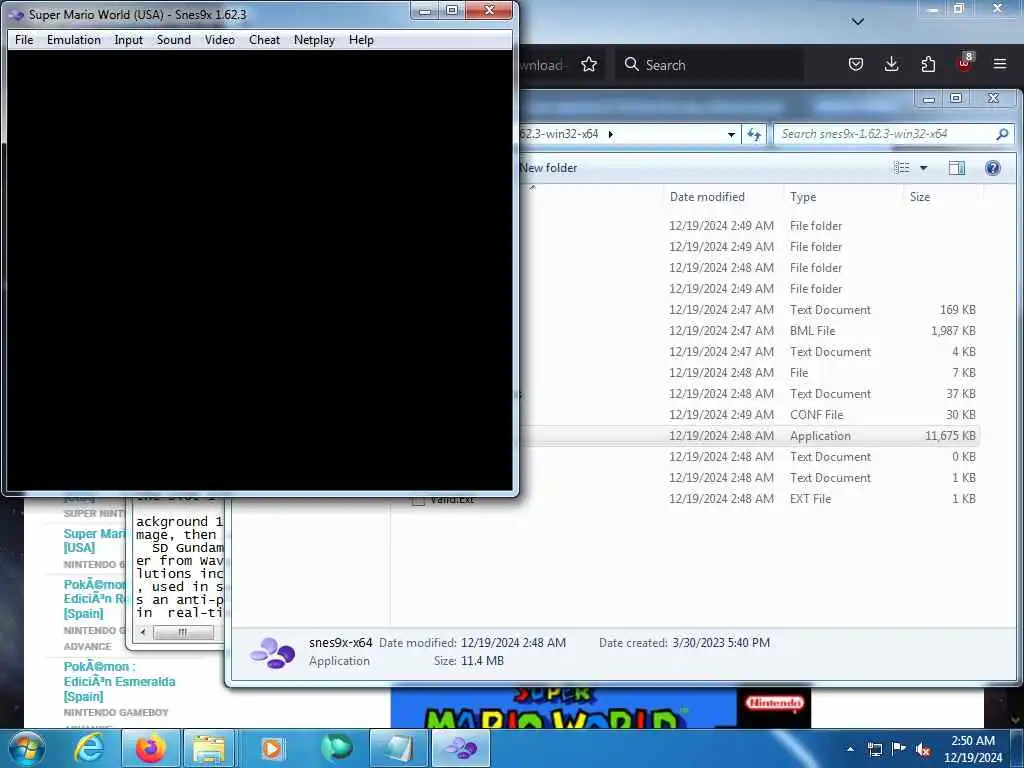Expand Firefox list all tabs chevron

(x=858, y=22)
